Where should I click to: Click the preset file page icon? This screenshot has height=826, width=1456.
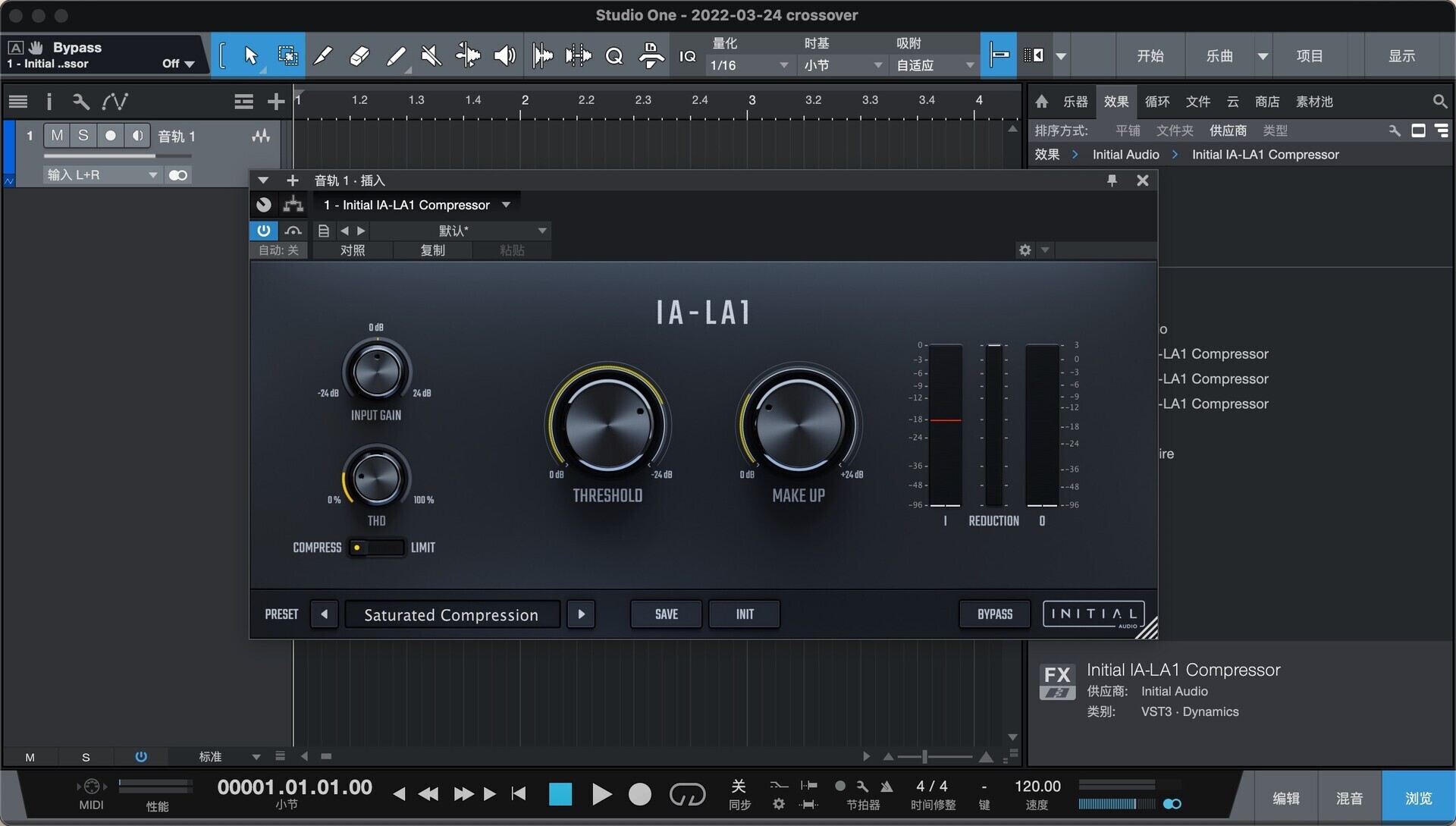[x=324, y=231]
